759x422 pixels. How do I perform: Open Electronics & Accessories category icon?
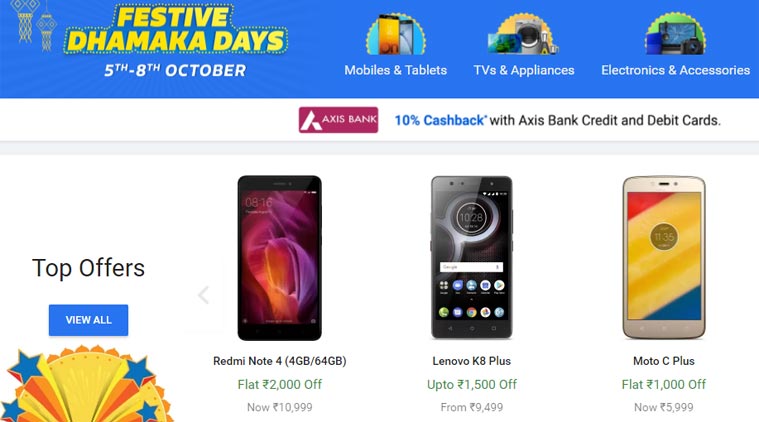point(675,34)
